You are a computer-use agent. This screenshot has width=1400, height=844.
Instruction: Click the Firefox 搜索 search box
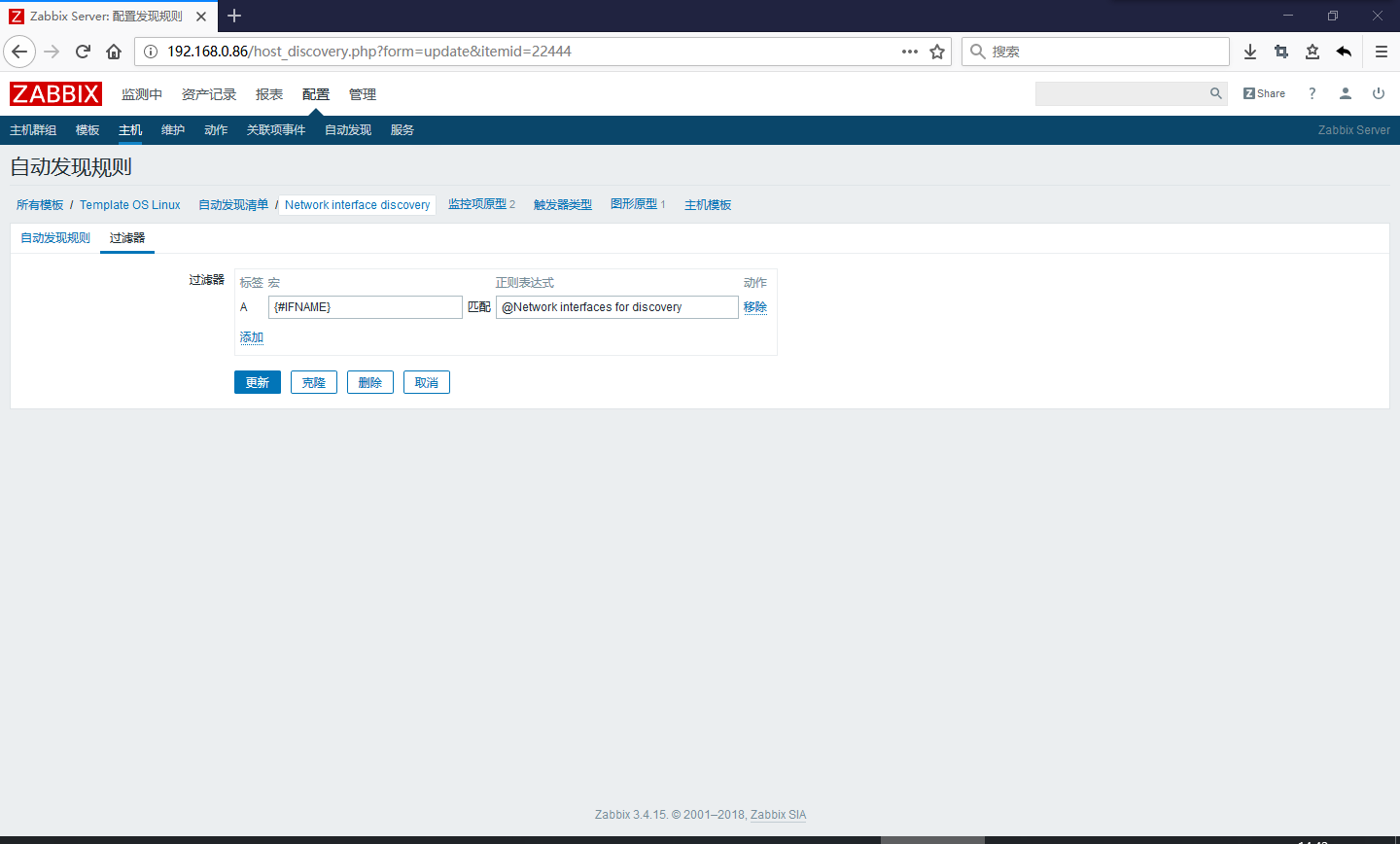coord(1096,52)
